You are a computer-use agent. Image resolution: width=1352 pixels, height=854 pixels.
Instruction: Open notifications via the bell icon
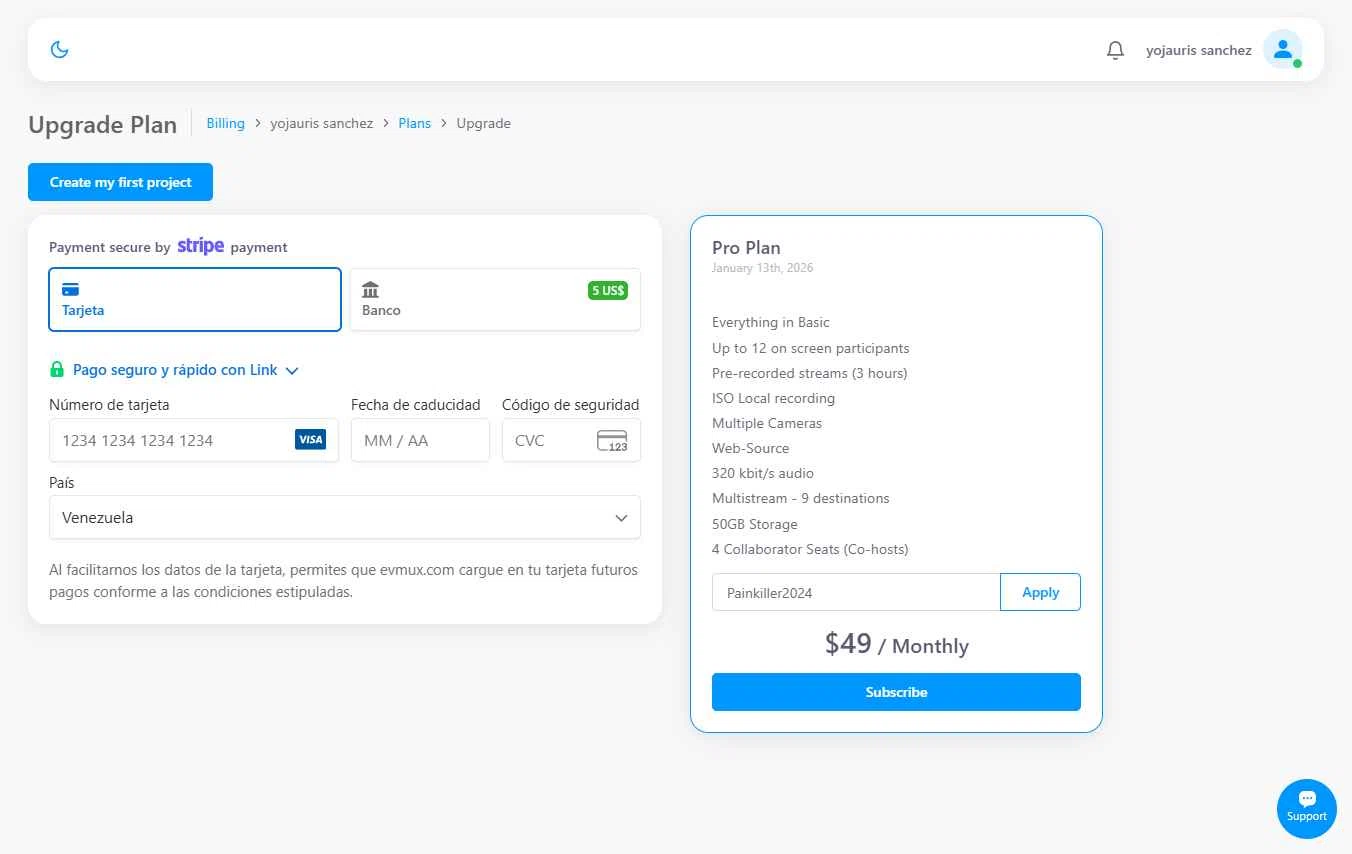click(1116, 50)
